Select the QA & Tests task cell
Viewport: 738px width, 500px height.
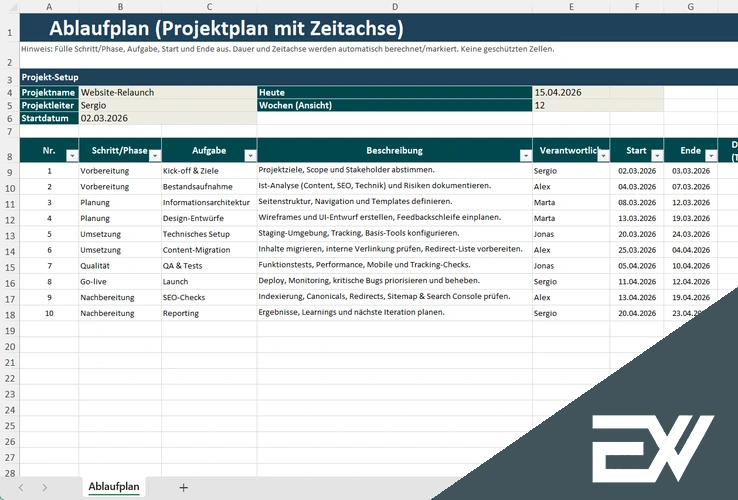209,266
